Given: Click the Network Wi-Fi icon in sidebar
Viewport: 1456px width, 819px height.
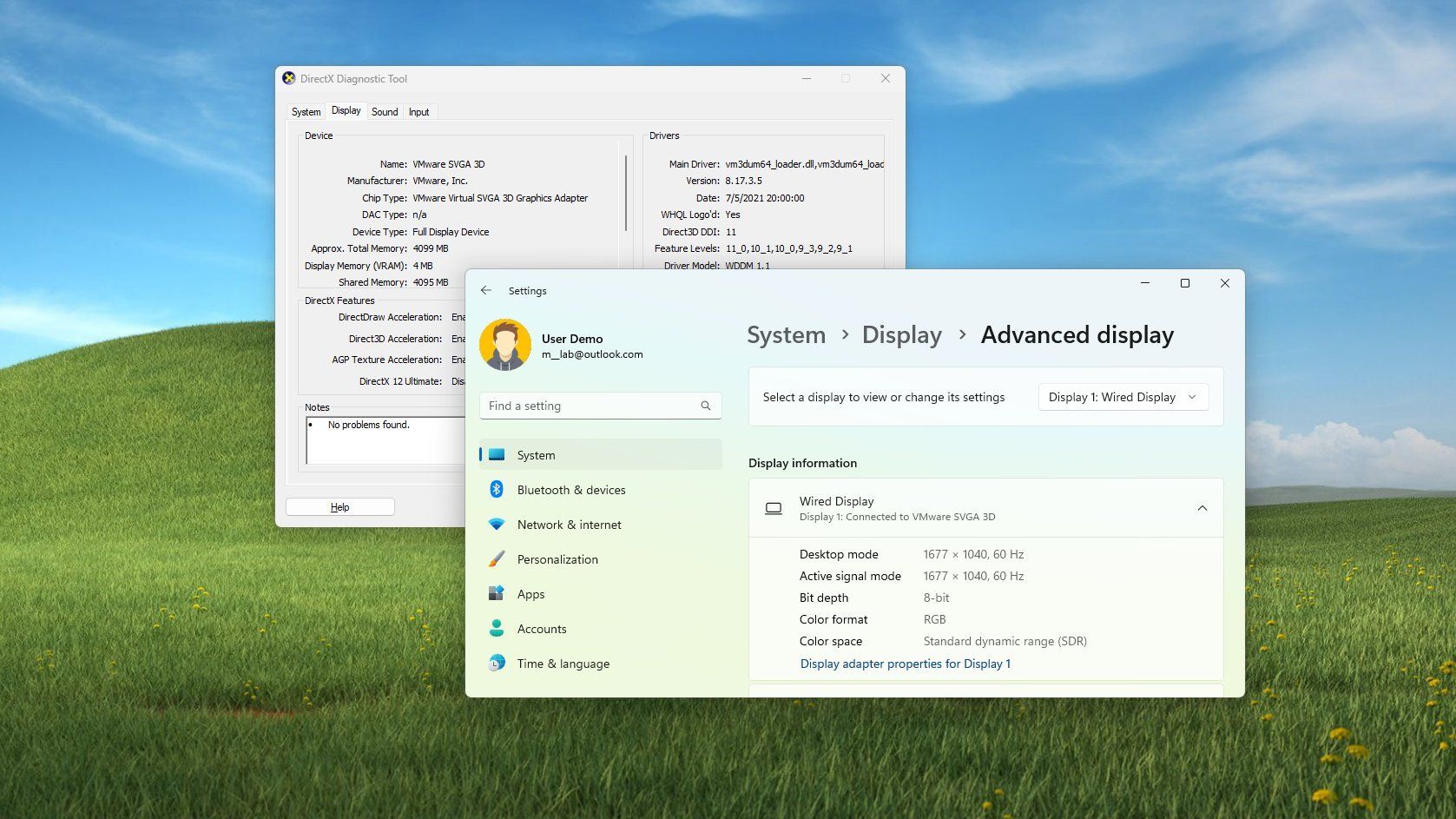Looking at the screenshot, I should pos(497,525).
